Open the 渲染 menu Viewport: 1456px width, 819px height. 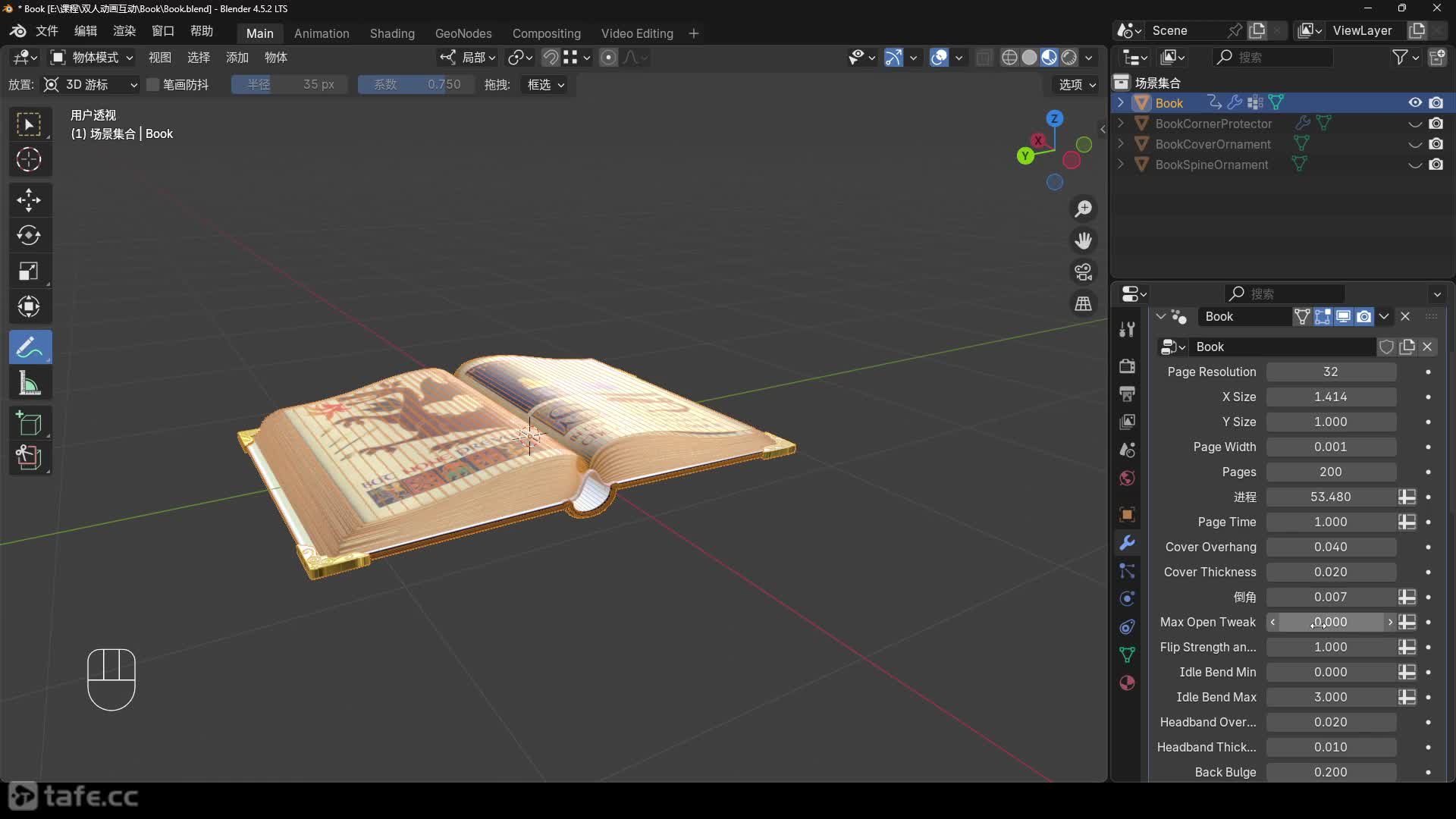(124, 31)
